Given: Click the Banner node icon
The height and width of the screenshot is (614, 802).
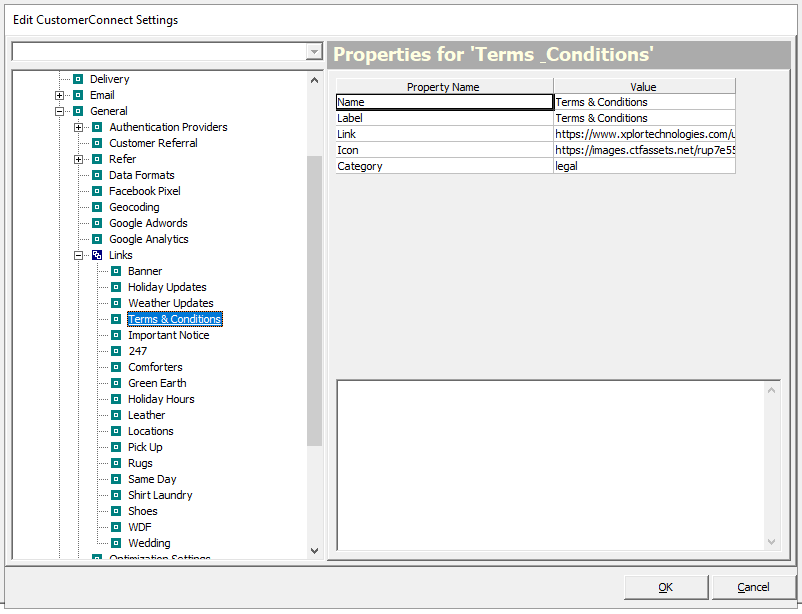Looking at the screenshot, I should tap(116, 271).
